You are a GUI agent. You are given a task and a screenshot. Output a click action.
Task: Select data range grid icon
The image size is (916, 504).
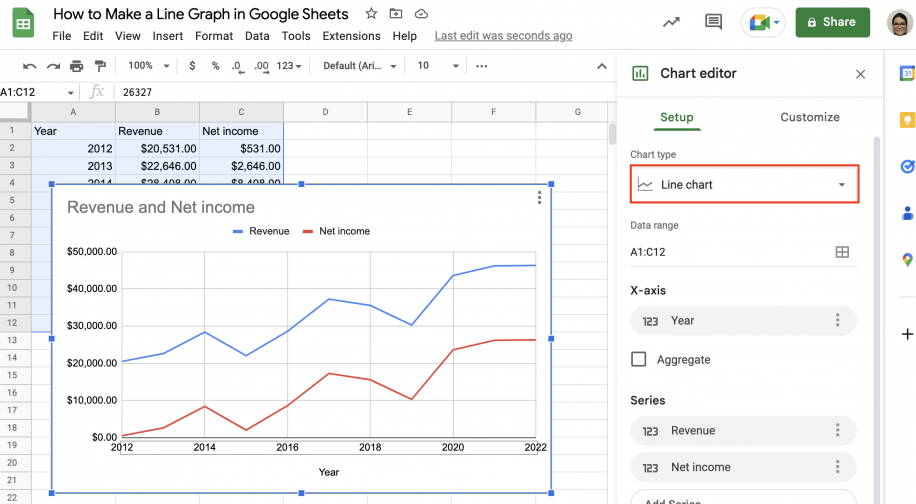[x=842, y=252]
